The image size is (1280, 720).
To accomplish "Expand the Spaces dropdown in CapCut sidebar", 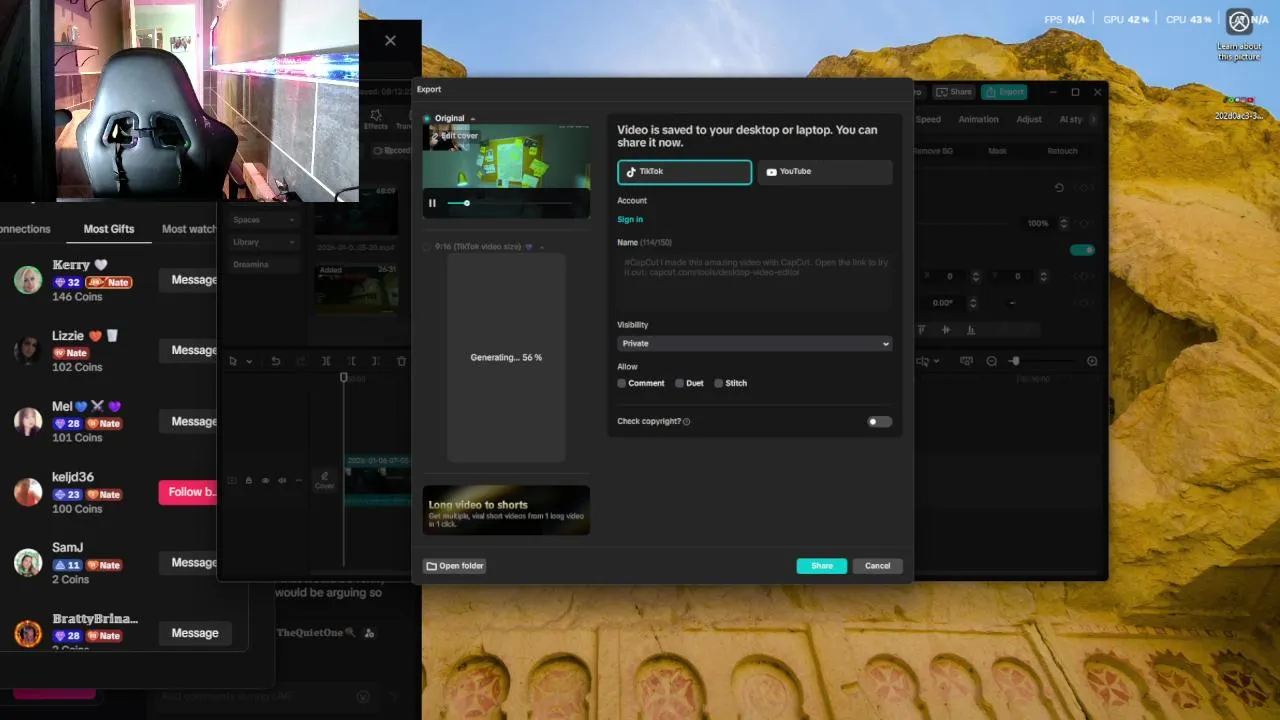I will click(263, 220).
